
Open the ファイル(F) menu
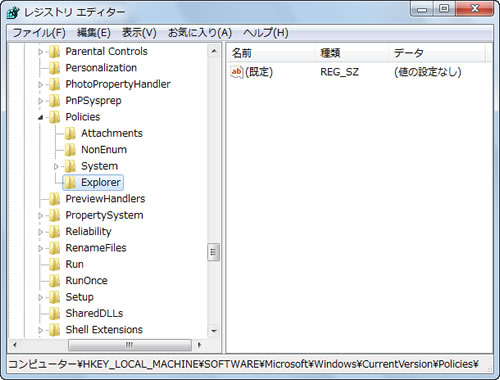(x=39, y=33)
